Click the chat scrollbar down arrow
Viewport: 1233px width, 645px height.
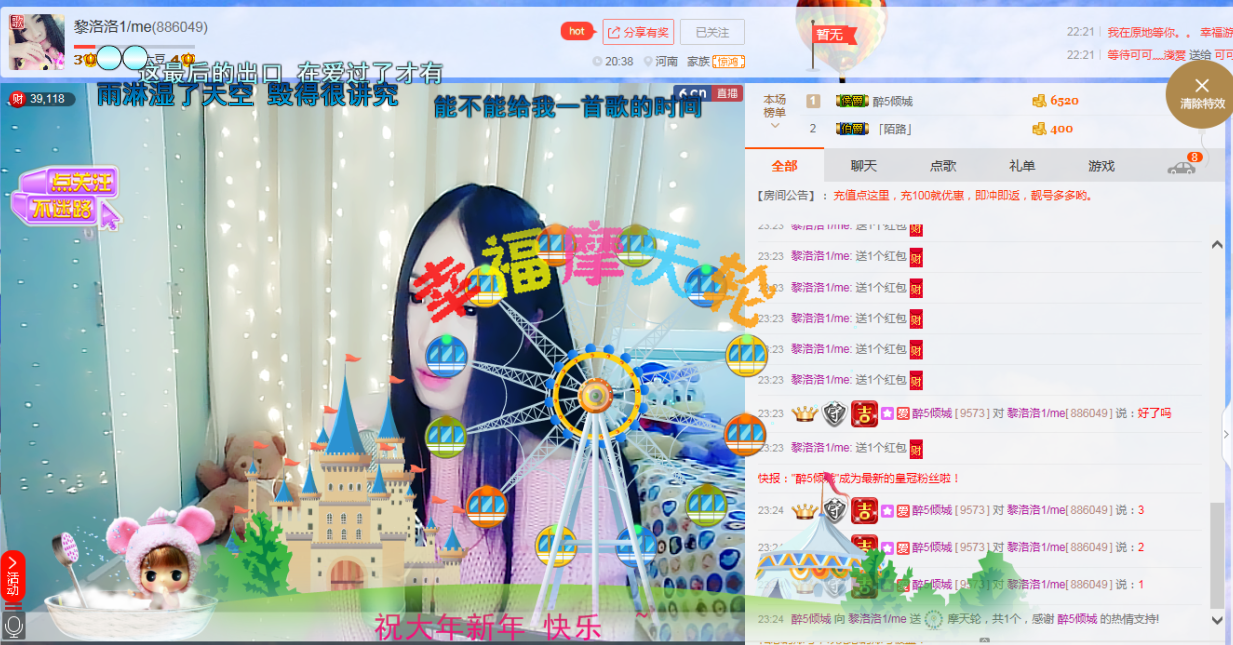point(1217,619)
